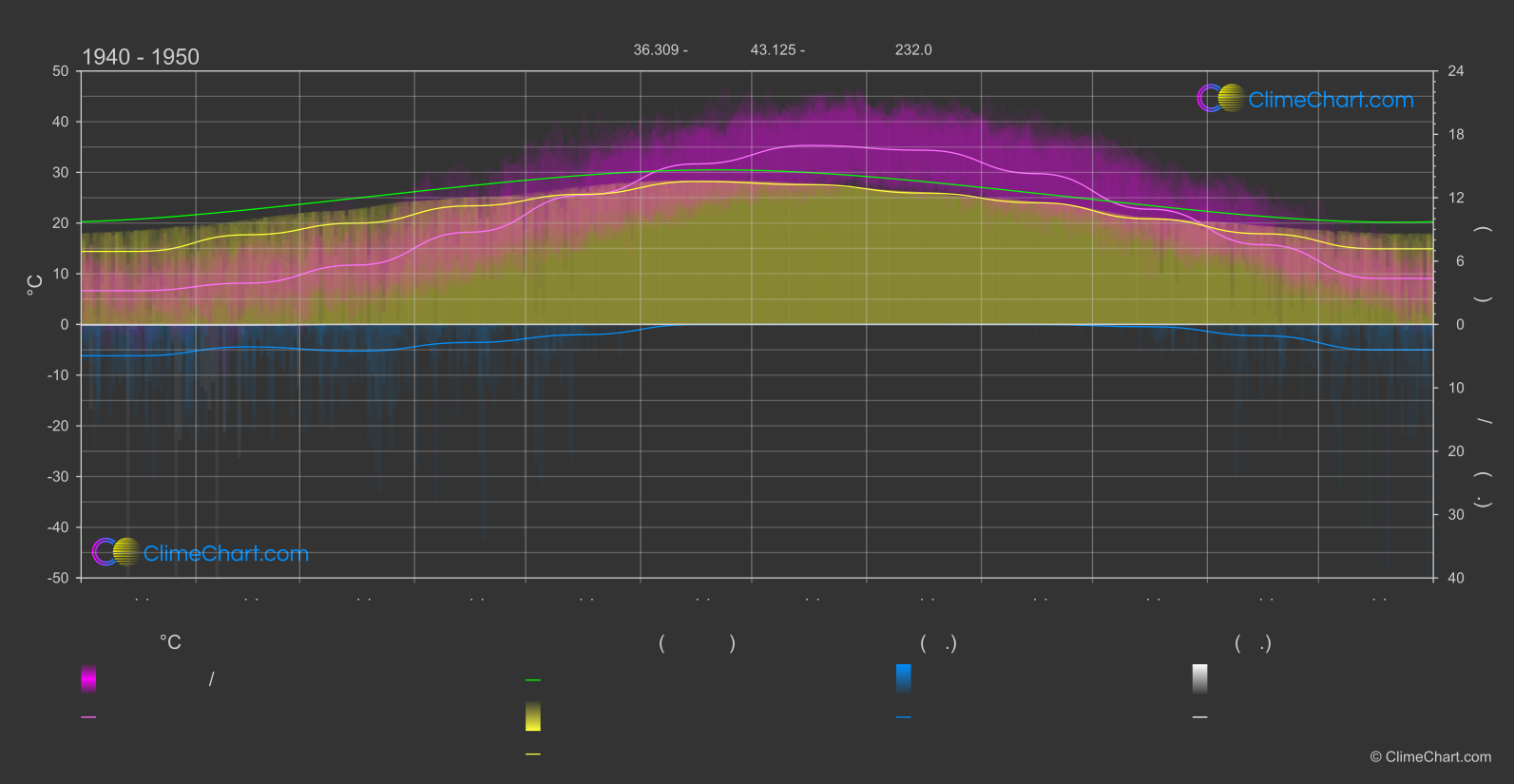Click the 36.309 - value in the header
This screenshot has width=1514, height=784.
tap(661, 49)
